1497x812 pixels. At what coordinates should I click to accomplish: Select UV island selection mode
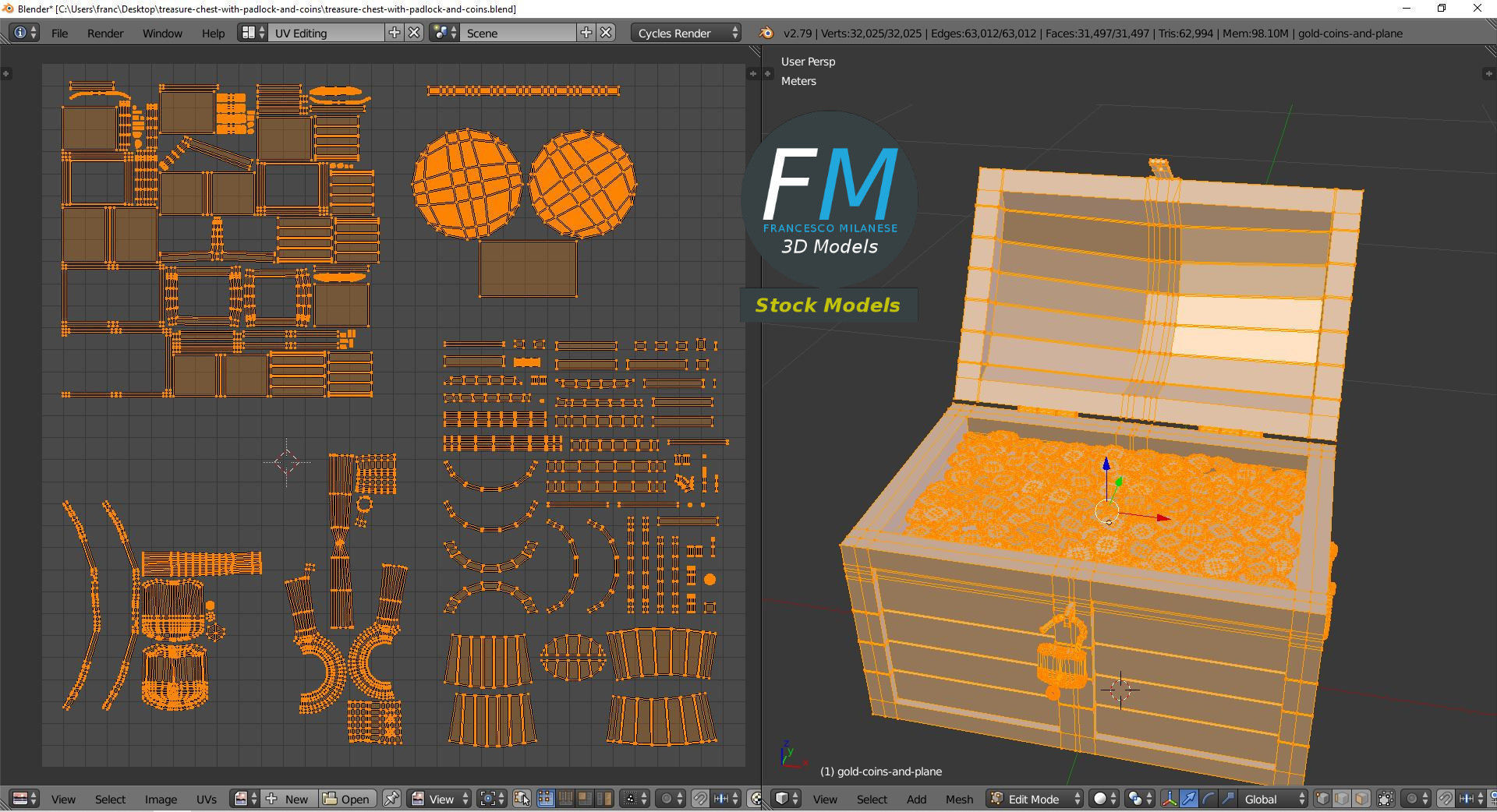pos(604,799)
